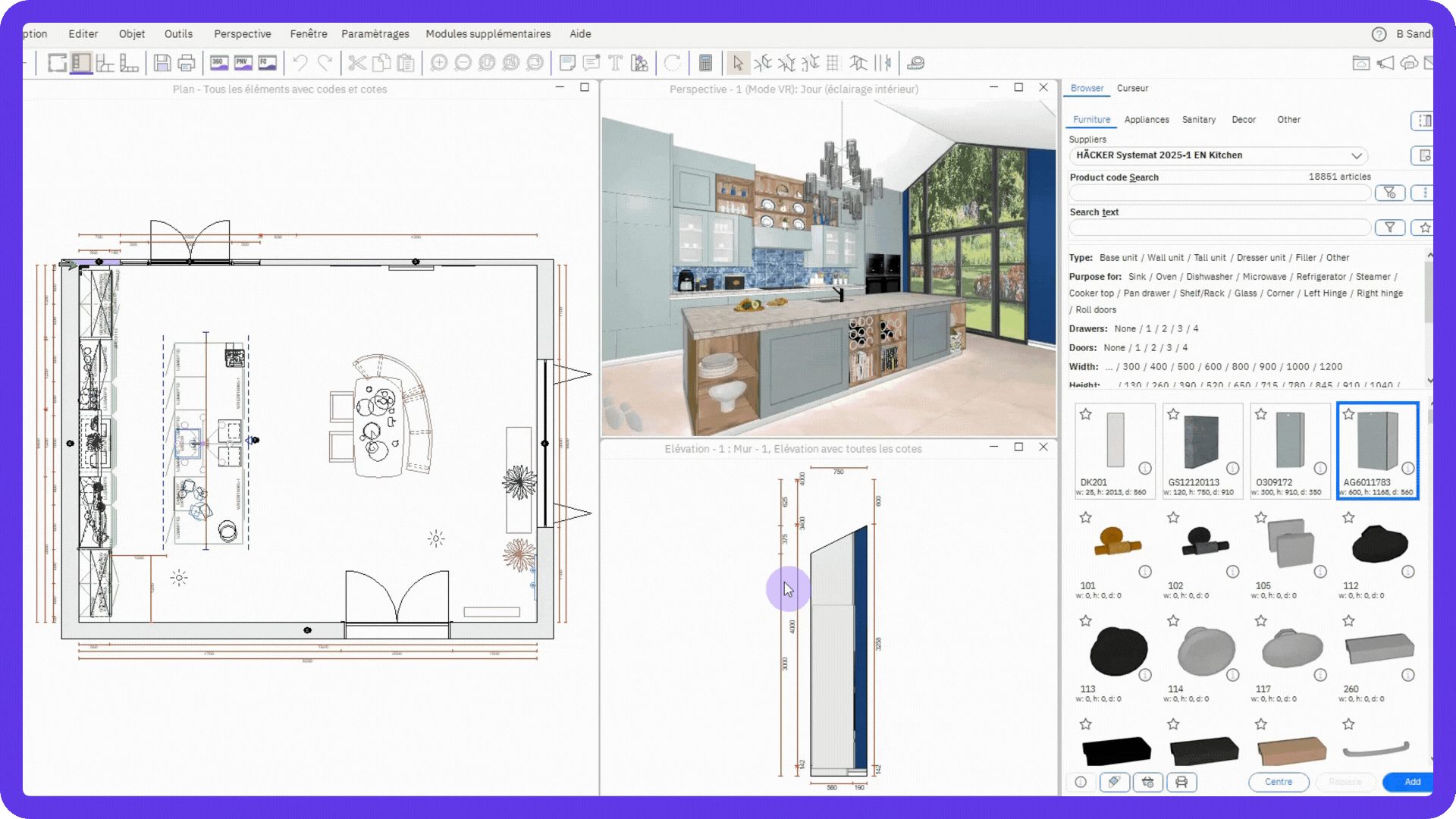The width and height of the screenshot is (1456, 819).
Task: Click the Centre button
Action: 1279,782
